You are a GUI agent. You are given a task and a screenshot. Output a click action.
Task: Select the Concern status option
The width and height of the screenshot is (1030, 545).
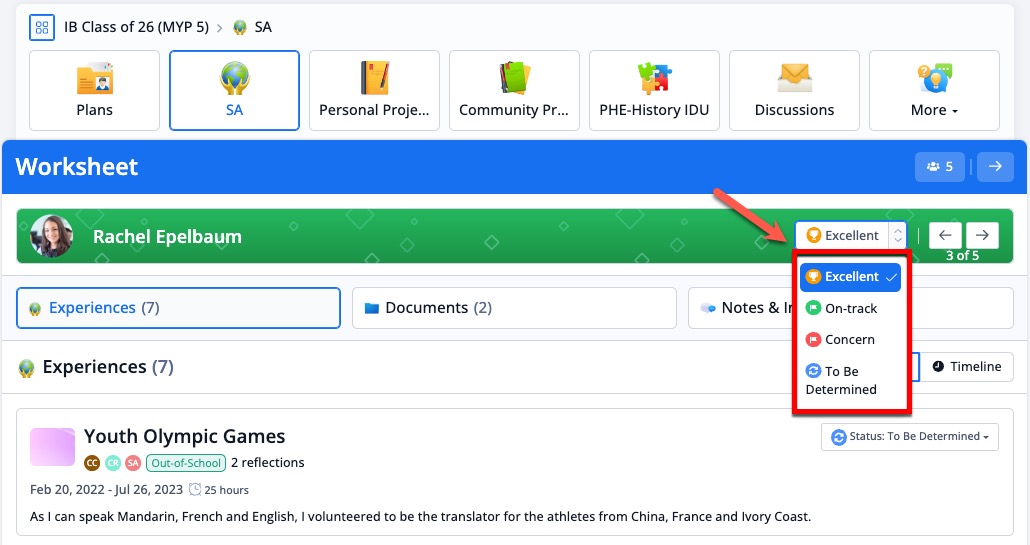pos(850,340)
